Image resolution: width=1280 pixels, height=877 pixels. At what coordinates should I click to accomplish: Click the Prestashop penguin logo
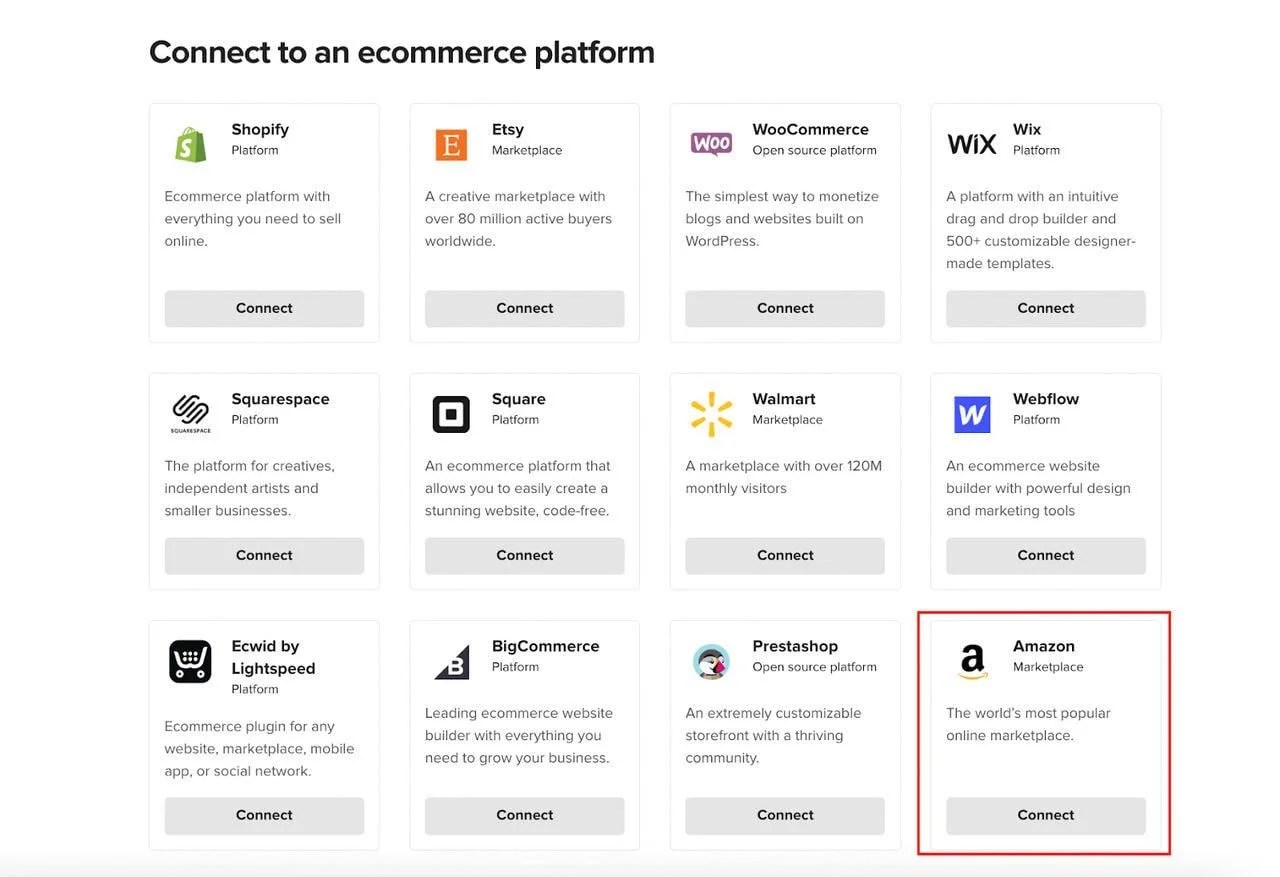coord(711,661)
